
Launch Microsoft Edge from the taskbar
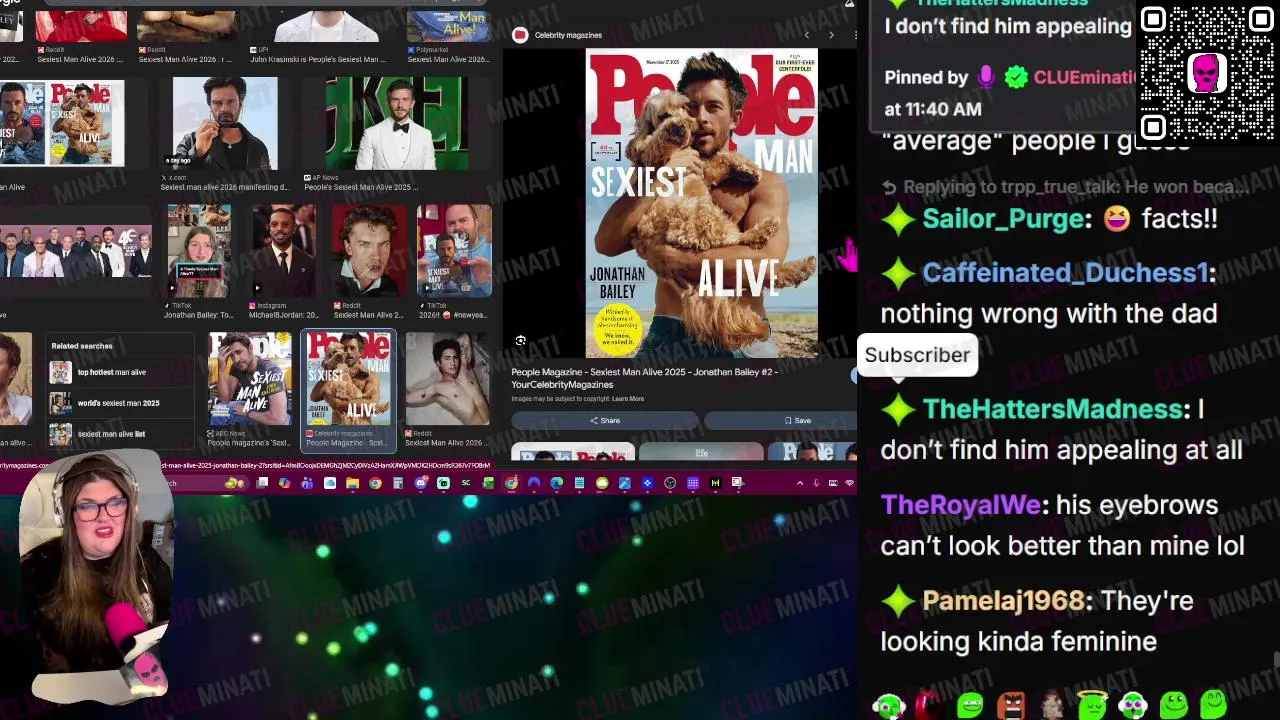556,483
